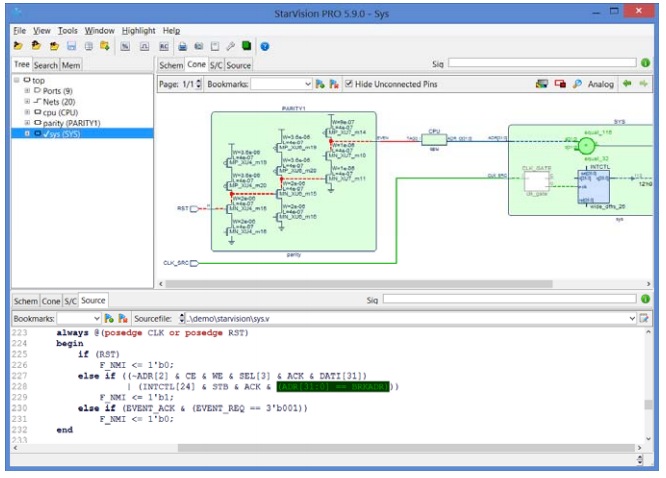The height and width of the screenshot is (478, 666).
Task: Click the percent-symbol toolbar icon
Action: (125, 46)
